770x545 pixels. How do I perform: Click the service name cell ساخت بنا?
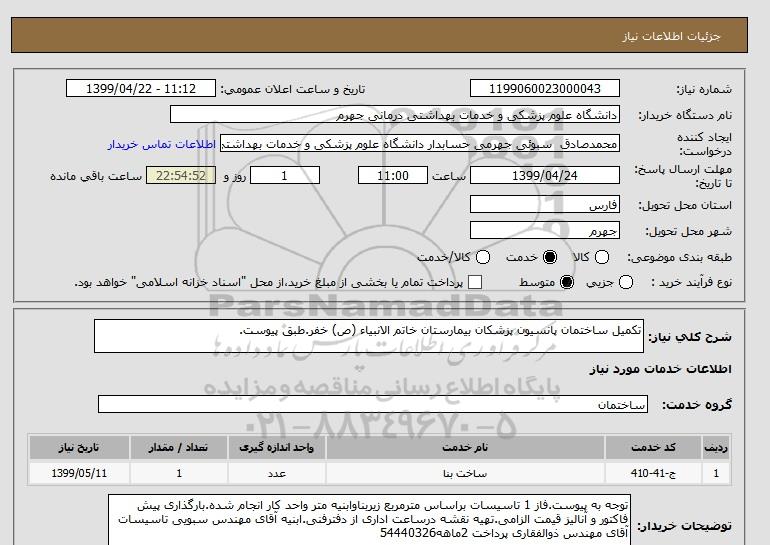pyautogui.click(x=465, y=473)
